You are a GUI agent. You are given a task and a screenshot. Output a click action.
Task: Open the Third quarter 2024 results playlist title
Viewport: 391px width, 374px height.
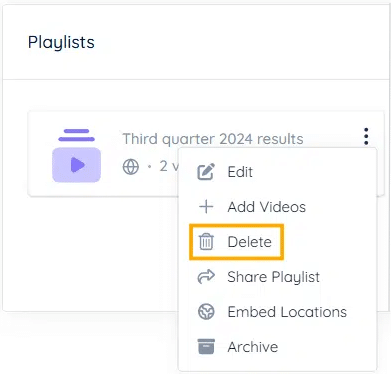tap(213, 139)
